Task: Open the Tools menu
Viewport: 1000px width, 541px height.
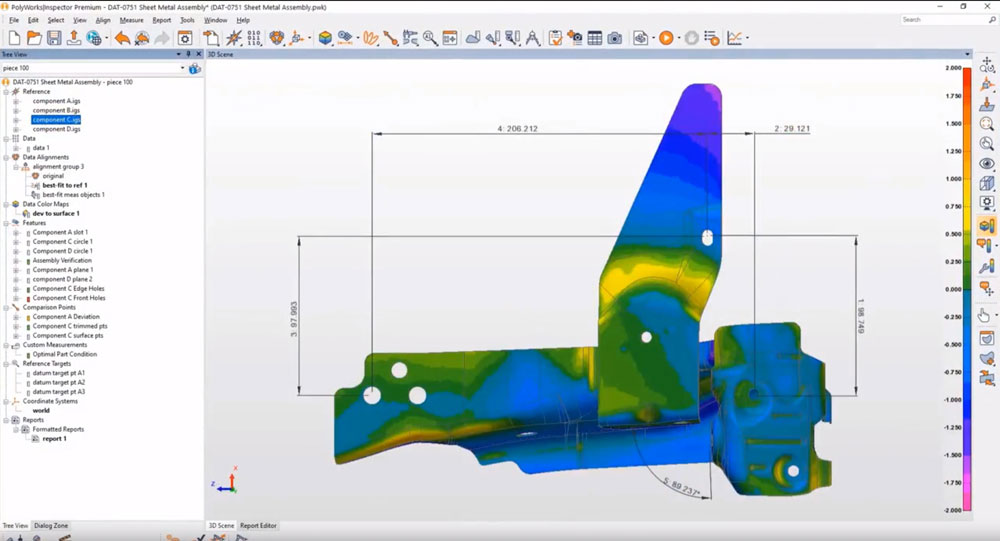Action: [188, 20]
